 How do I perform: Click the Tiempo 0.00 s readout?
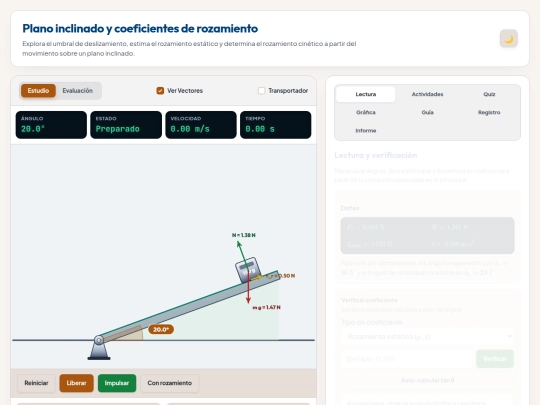(x=276, y=125)
